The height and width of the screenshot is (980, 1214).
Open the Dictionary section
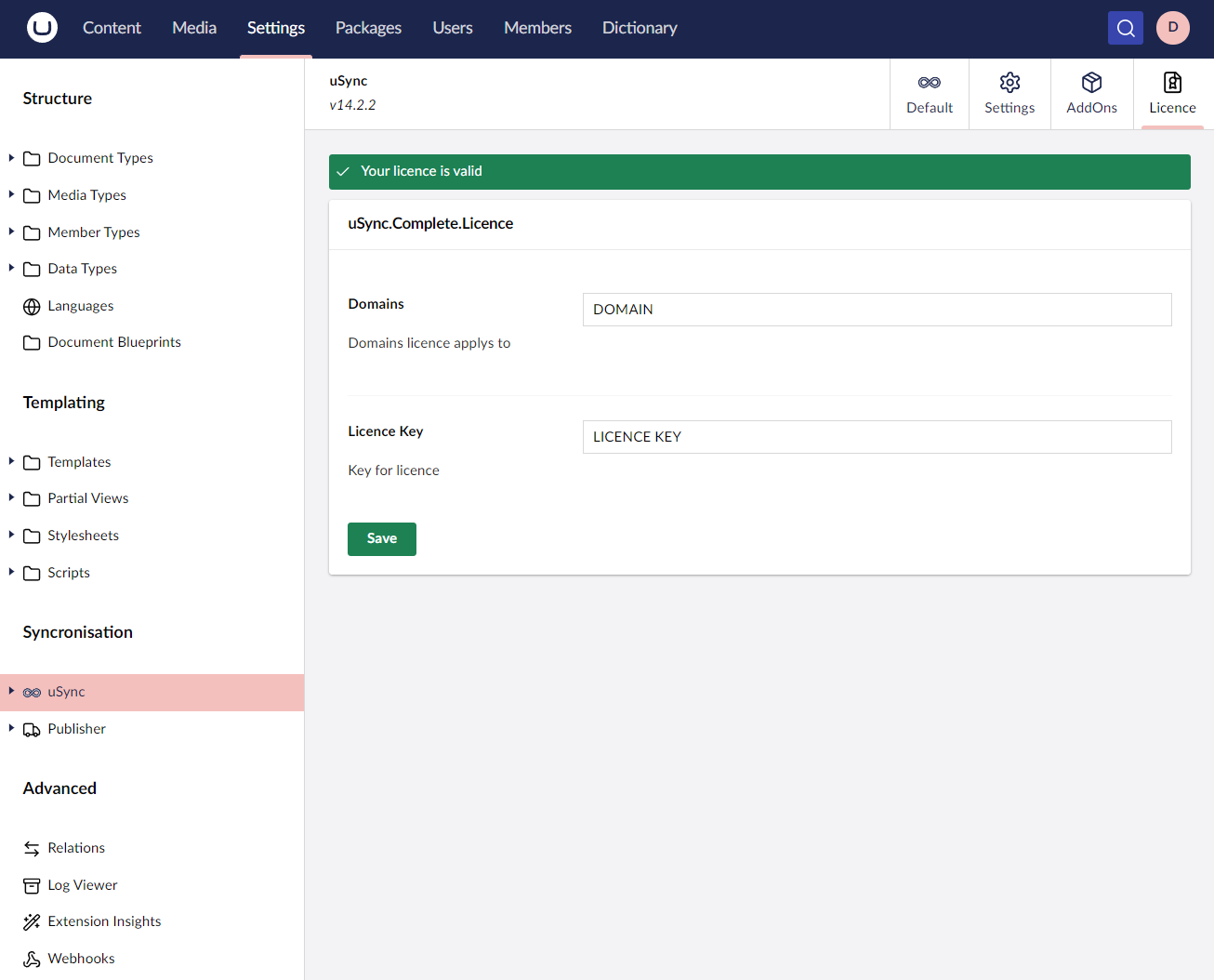click(x=640, y=28)
